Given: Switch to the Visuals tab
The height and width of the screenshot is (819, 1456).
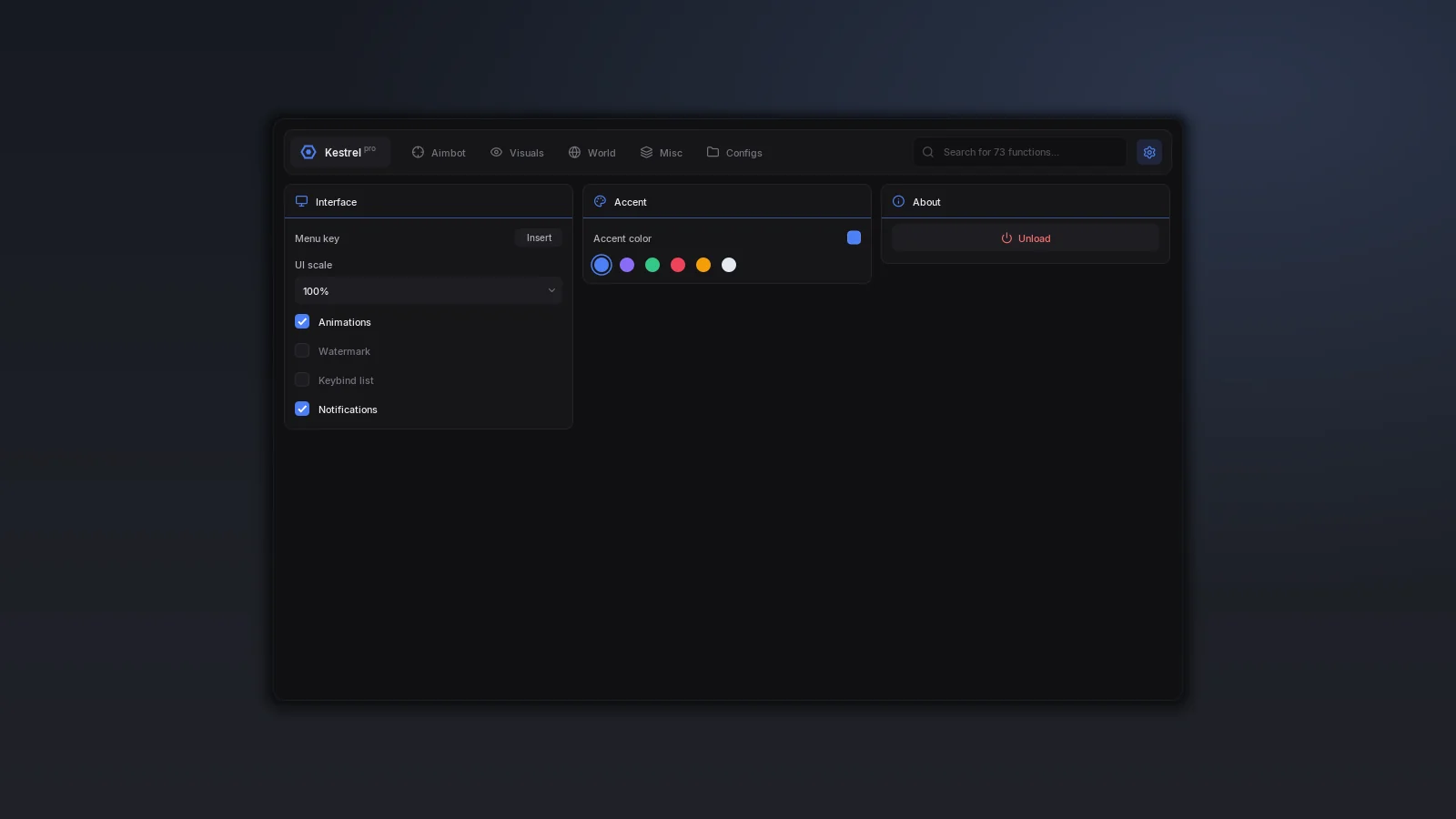Looking at the screenshot, I should click(517, 153).
